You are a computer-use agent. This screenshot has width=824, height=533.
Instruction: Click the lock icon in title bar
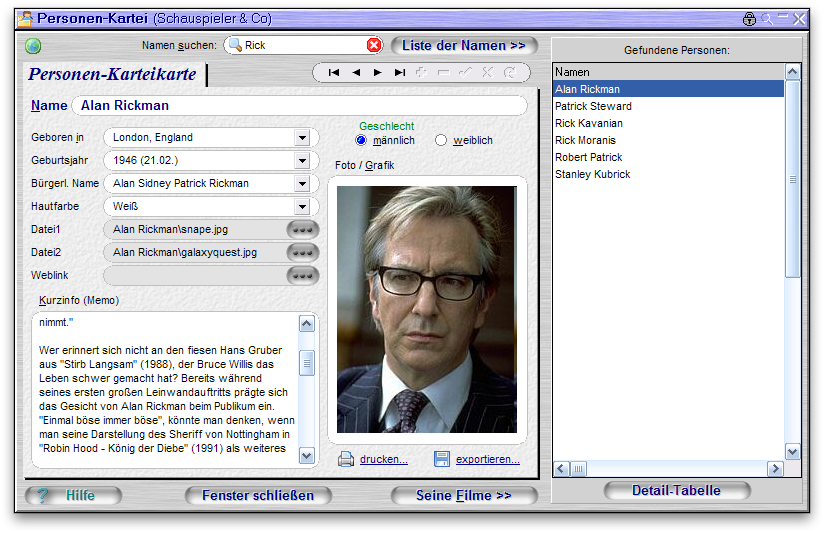(x=749, y=19)
